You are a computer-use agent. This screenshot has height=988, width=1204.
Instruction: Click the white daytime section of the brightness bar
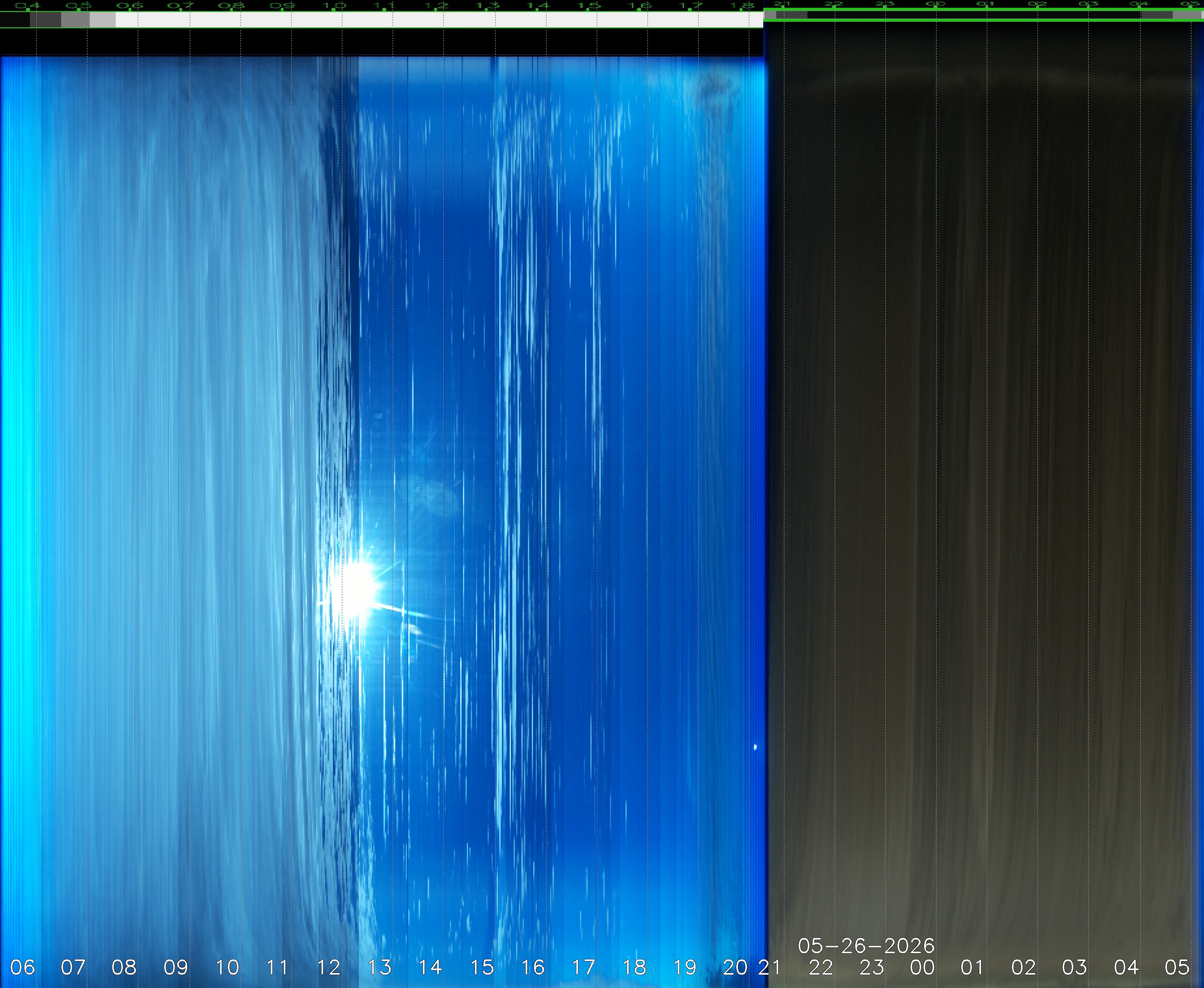tap(439, 20)
